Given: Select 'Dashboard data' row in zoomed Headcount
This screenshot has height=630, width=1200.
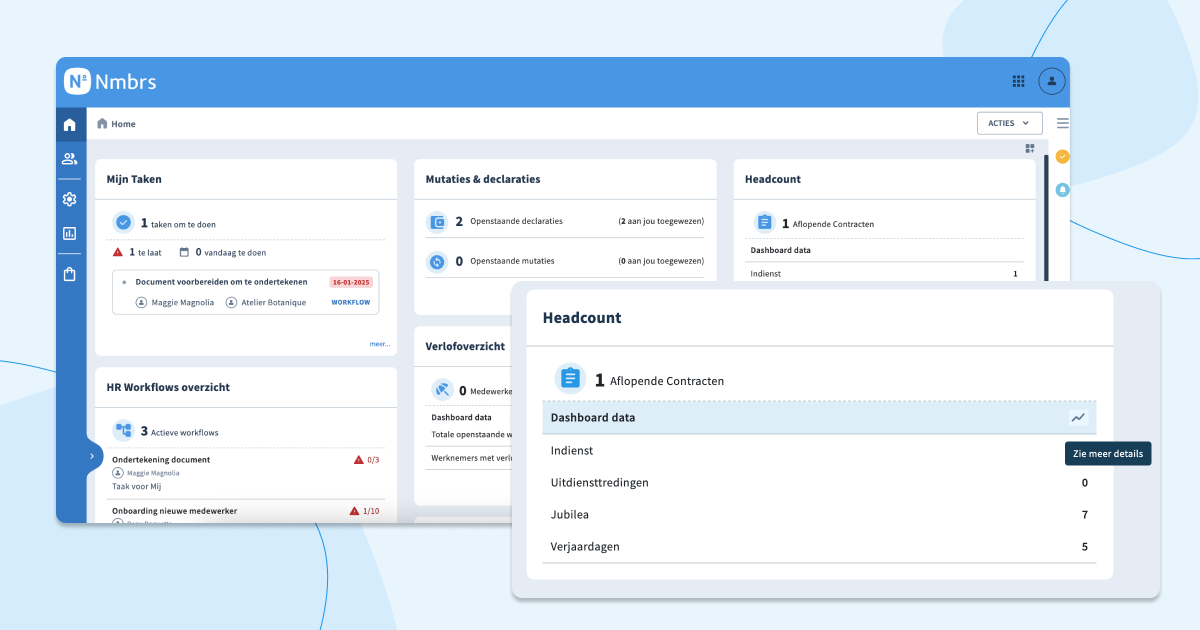Looking at the screenshot, I should click(x=819, y=418).
